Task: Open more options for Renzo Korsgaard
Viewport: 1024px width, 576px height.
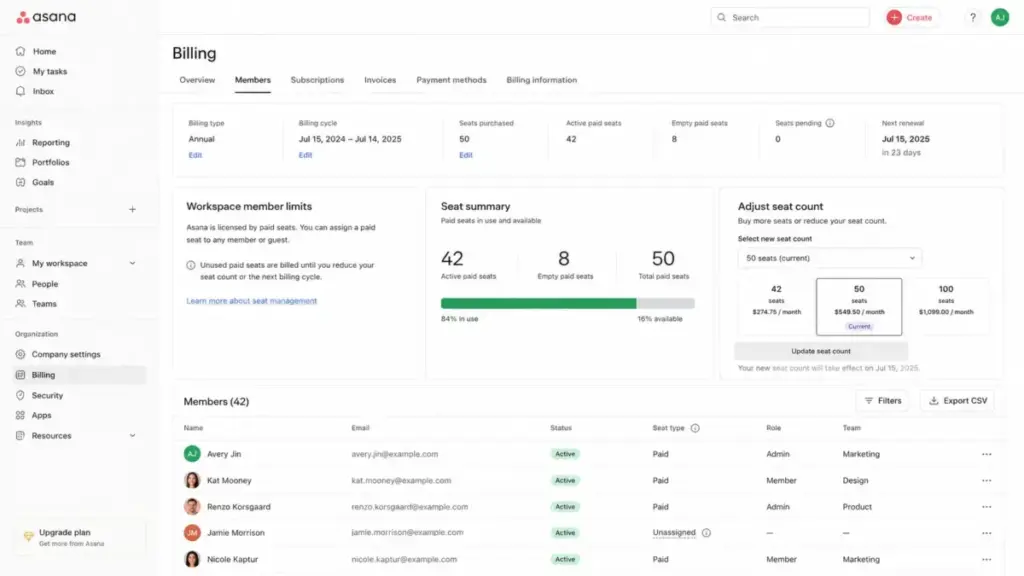Action: (986, 507)
